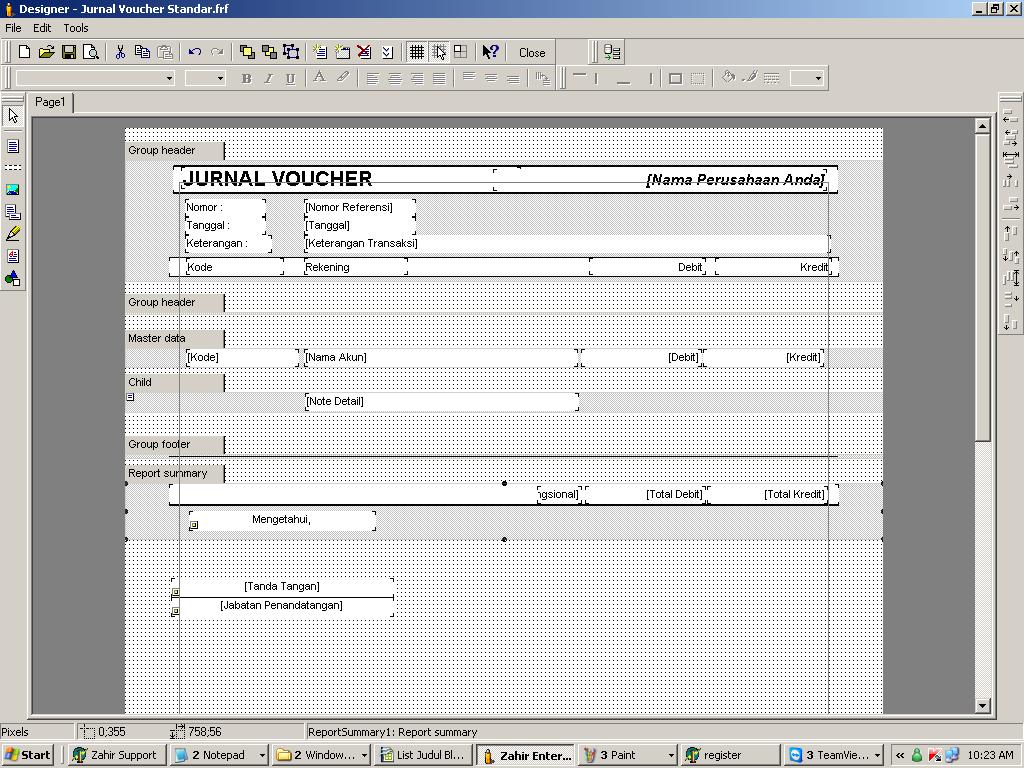The height and width of the screenshot is (768, 1024).
Task: Toggle Bold text formatting
Action: [246, 78]
